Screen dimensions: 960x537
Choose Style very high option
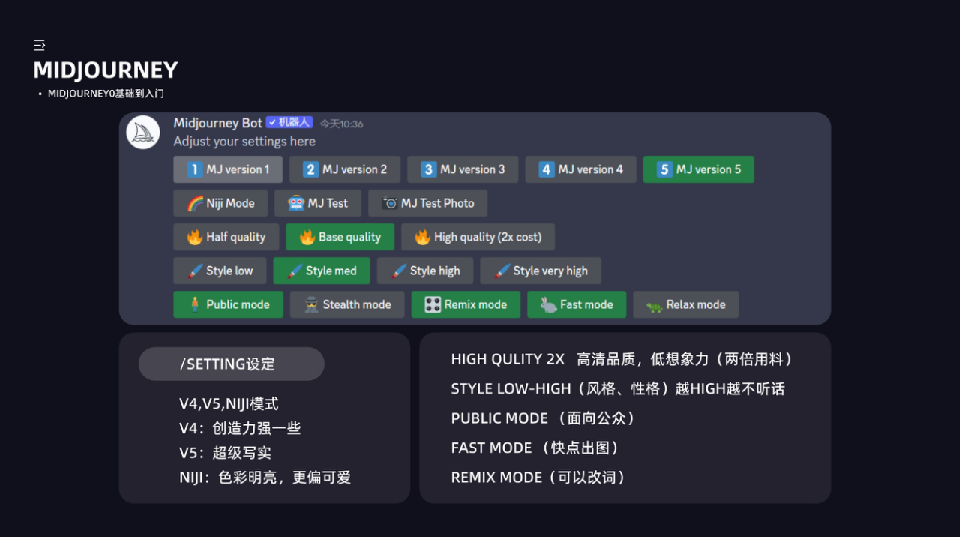[540, 271]
